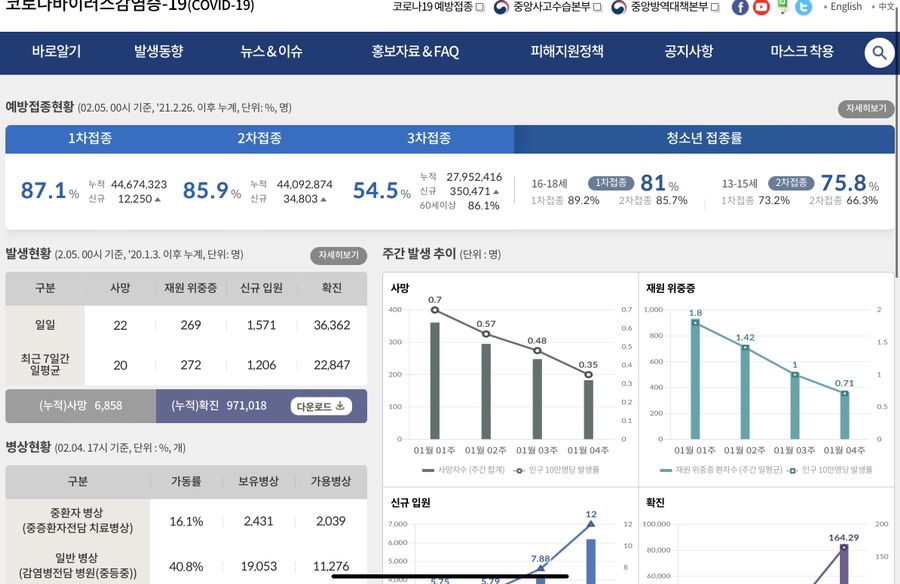Open the 코로나19 예방접종 link
This screenshot has width=900, height=584.
(433, 7)
